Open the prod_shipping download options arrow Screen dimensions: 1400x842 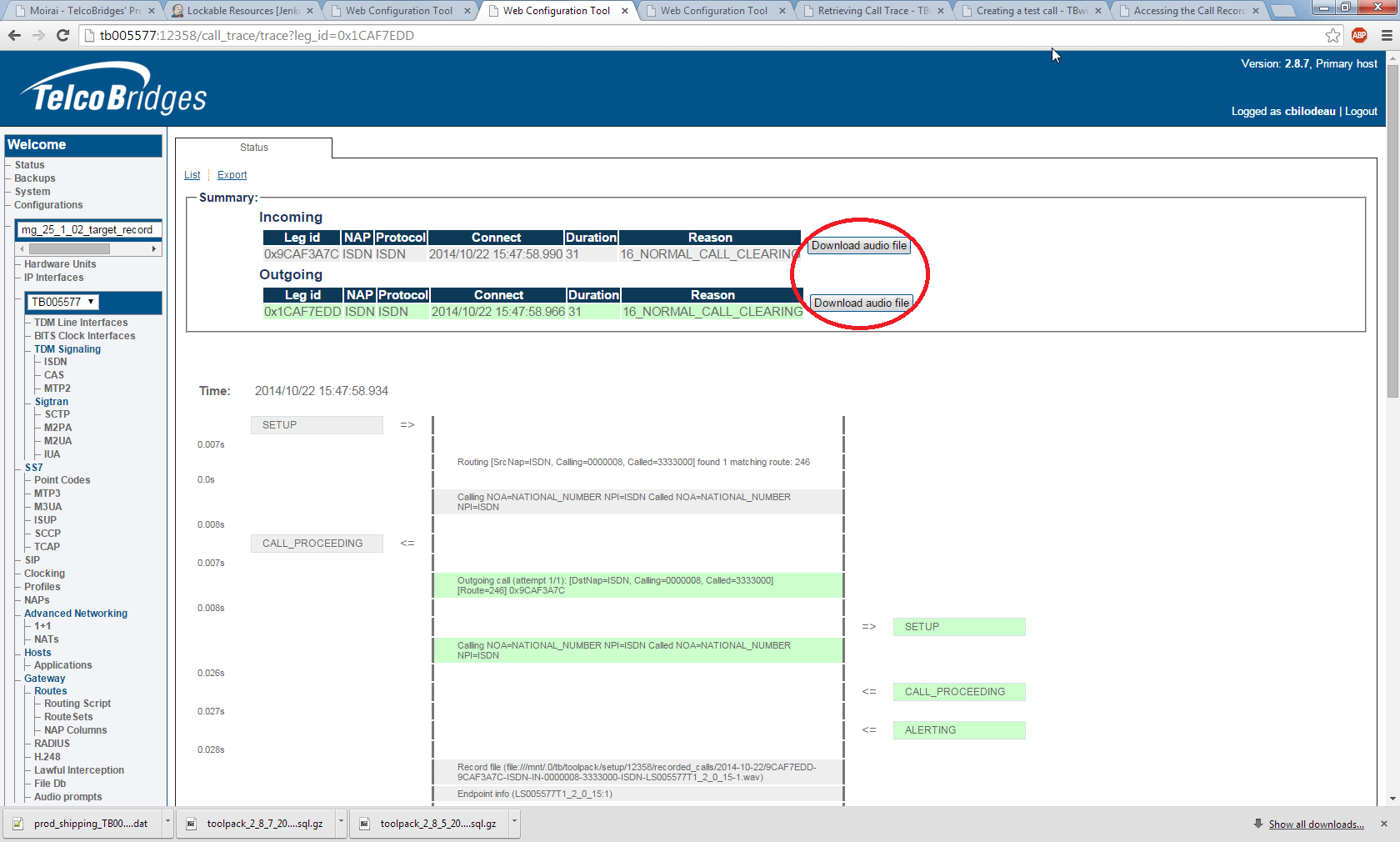coord(167,823)
